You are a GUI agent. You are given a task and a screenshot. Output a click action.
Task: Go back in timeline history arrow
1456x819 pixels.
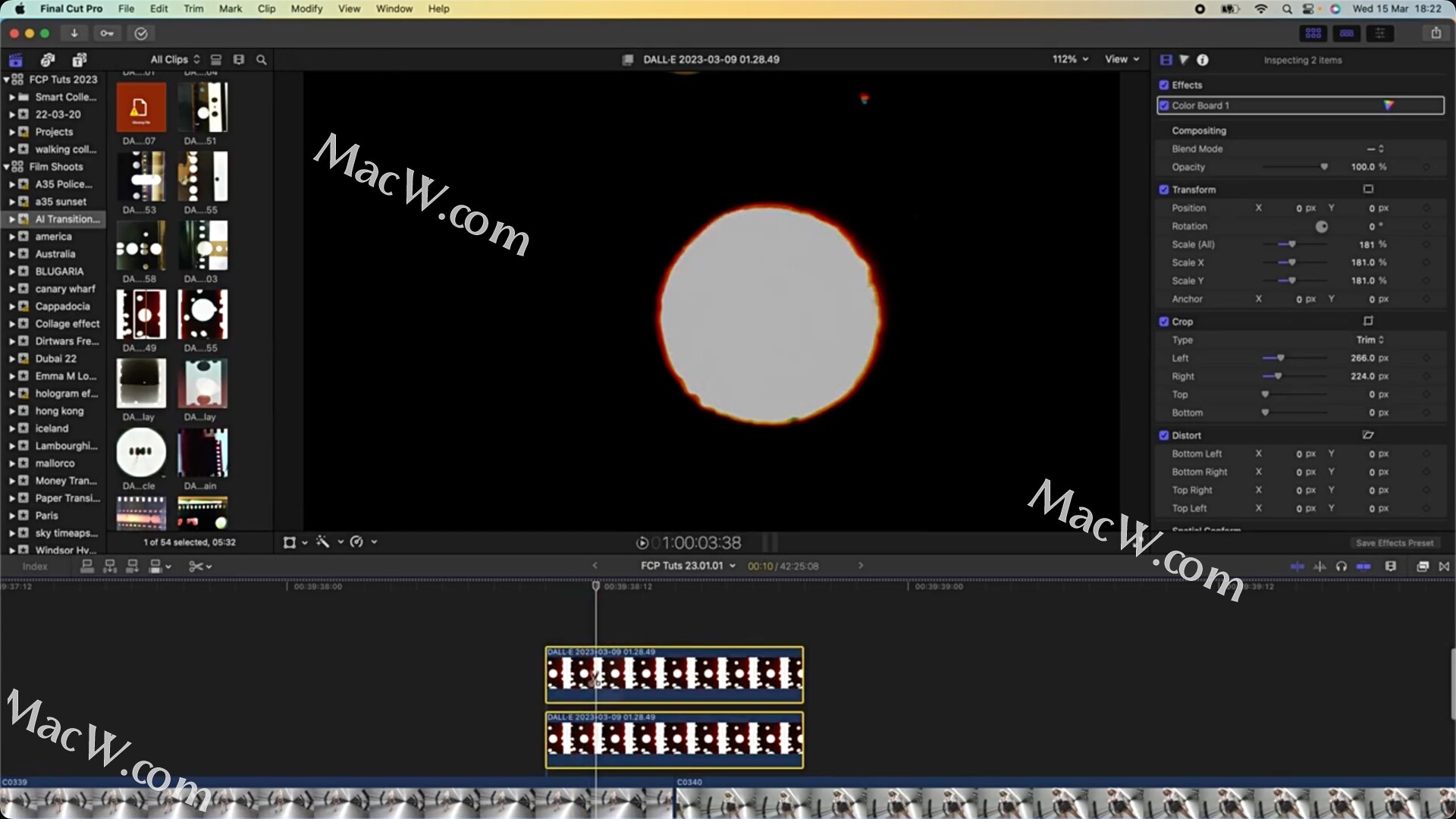(595, 566)
